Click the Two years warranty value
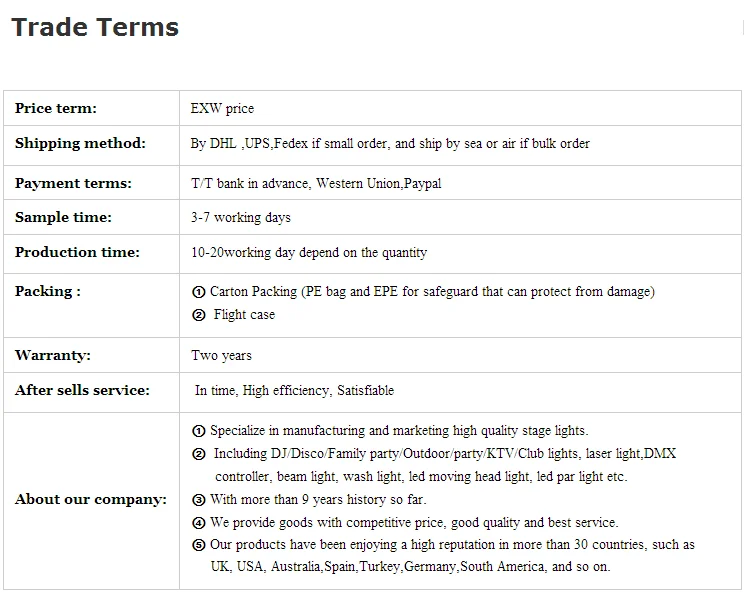The width and height of the screenshot is (744, 594). pyautogui.click(x=221, y=355)
